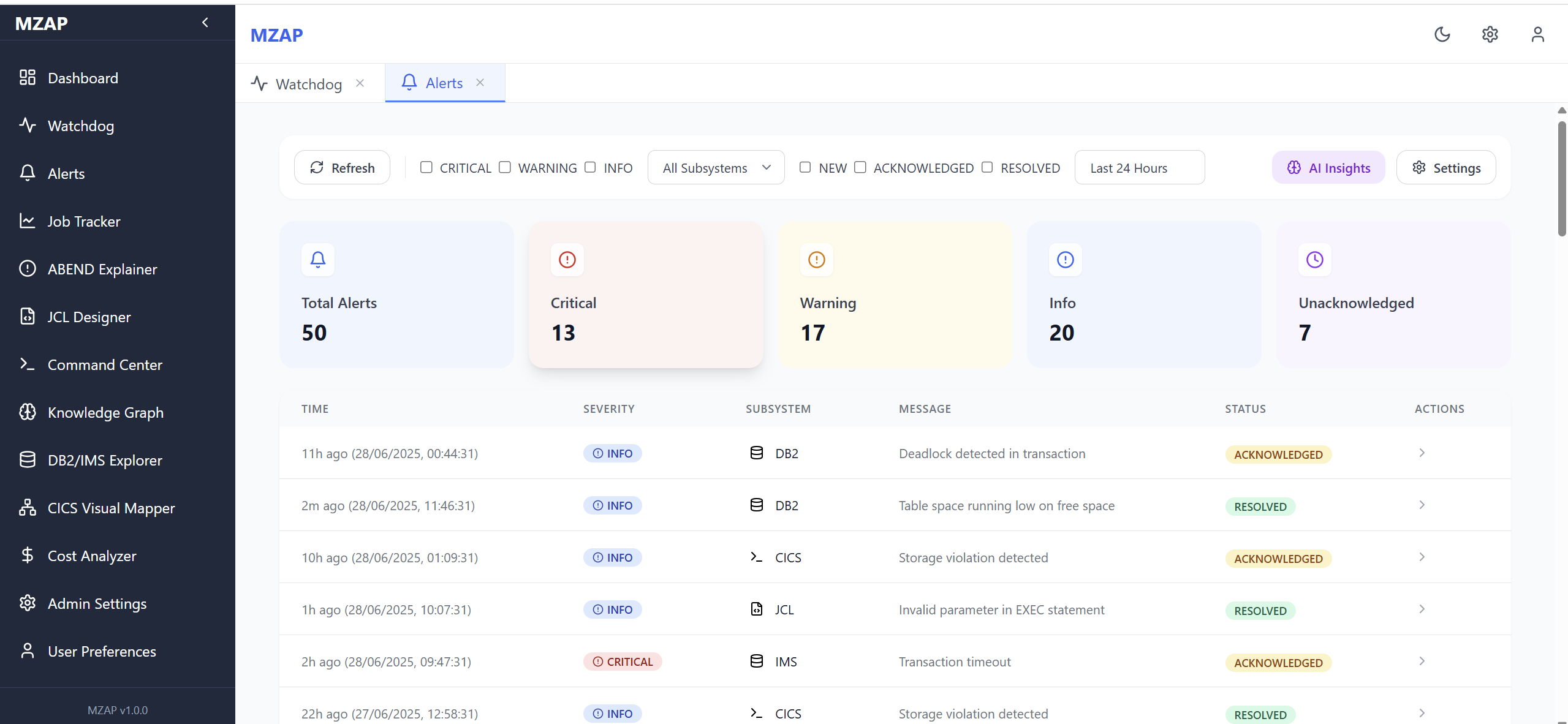Viewport: 1568px width, 724px height.
Task: Go to the Cost Analyzer
Action: tap(92, 556)
